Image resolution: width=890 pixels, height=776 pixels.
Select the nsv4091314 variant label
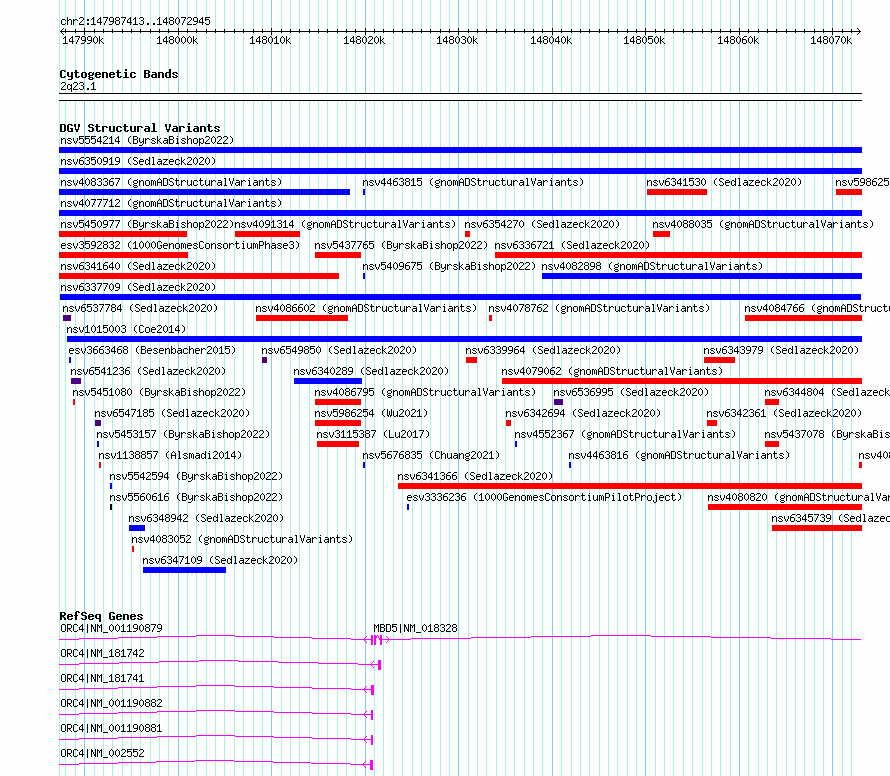(x=345, y=224)
